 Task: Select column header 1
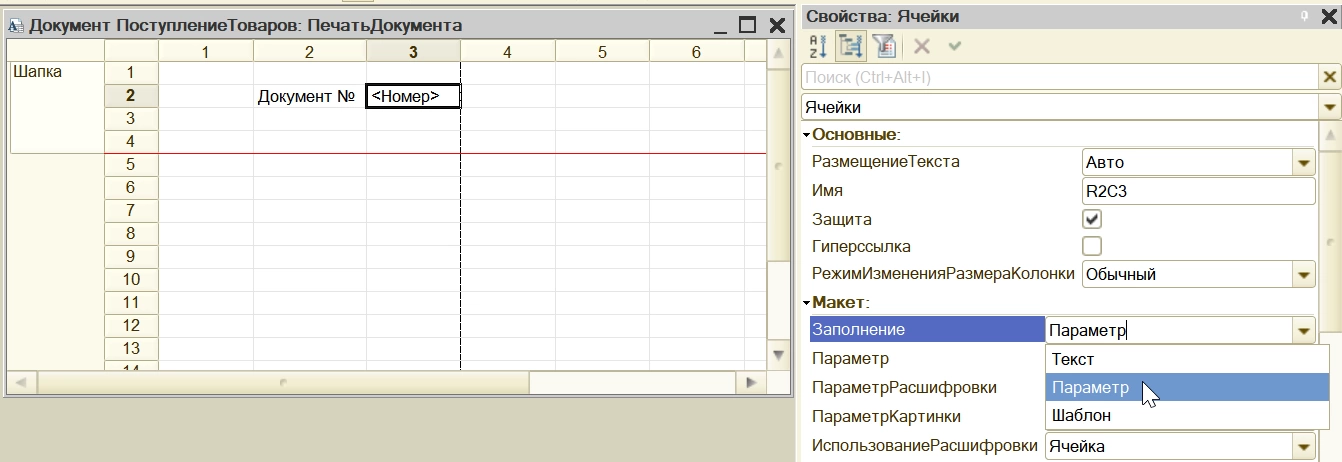pyautogui.click(x=206, y=51)
